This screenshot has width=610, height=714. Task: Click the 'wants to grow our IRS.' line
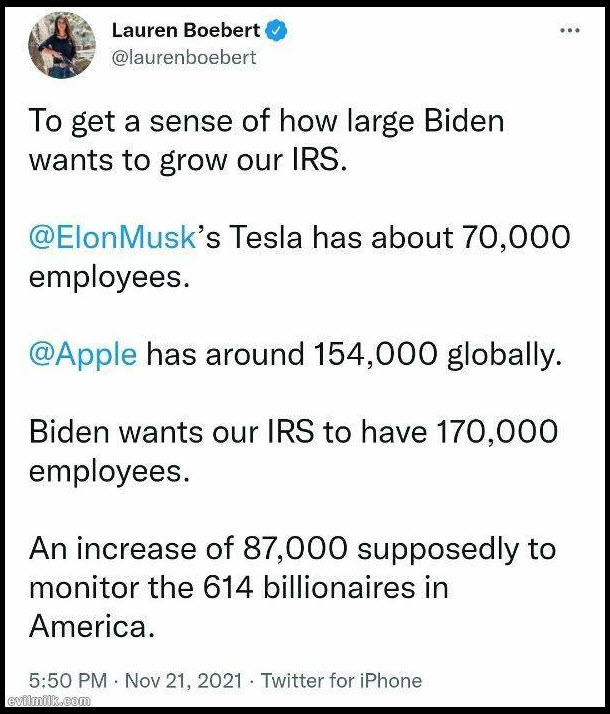[188, 160]
